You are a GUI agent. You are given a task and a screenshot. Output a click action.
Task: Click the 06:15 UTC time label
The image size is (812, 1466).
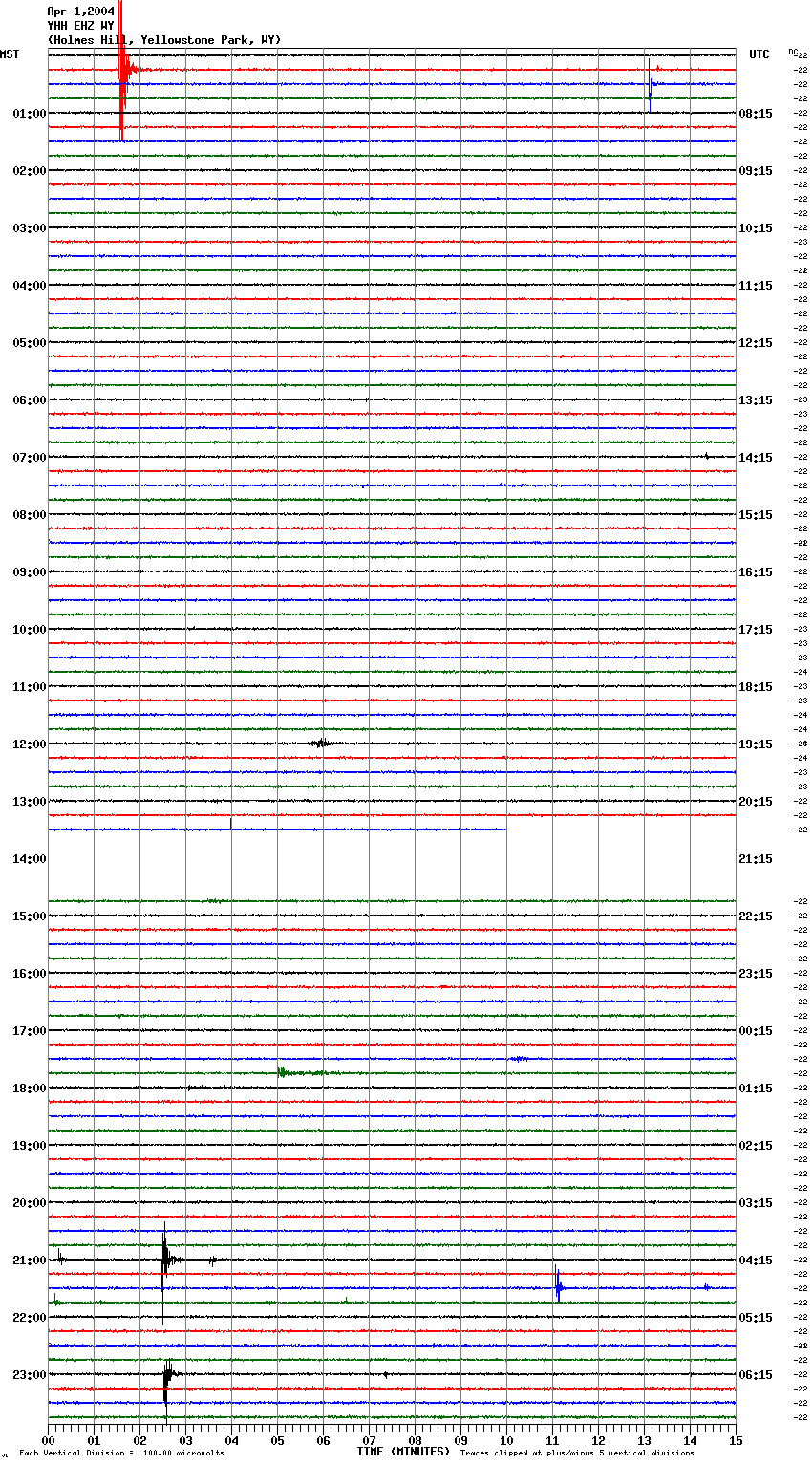click(756, 1375)
